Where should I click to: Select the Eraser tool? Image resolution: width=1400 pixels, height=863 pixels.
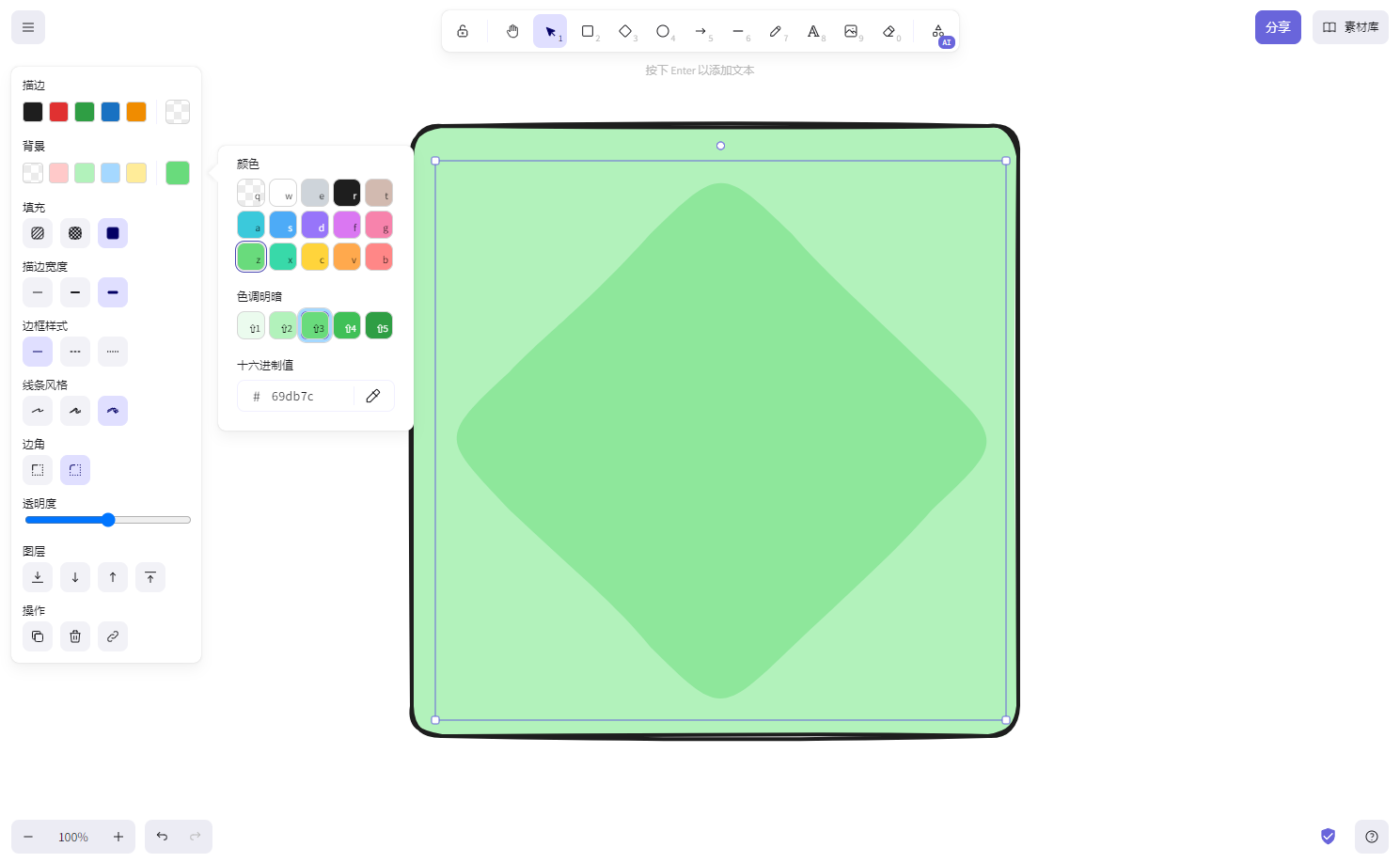click(889, 31)
